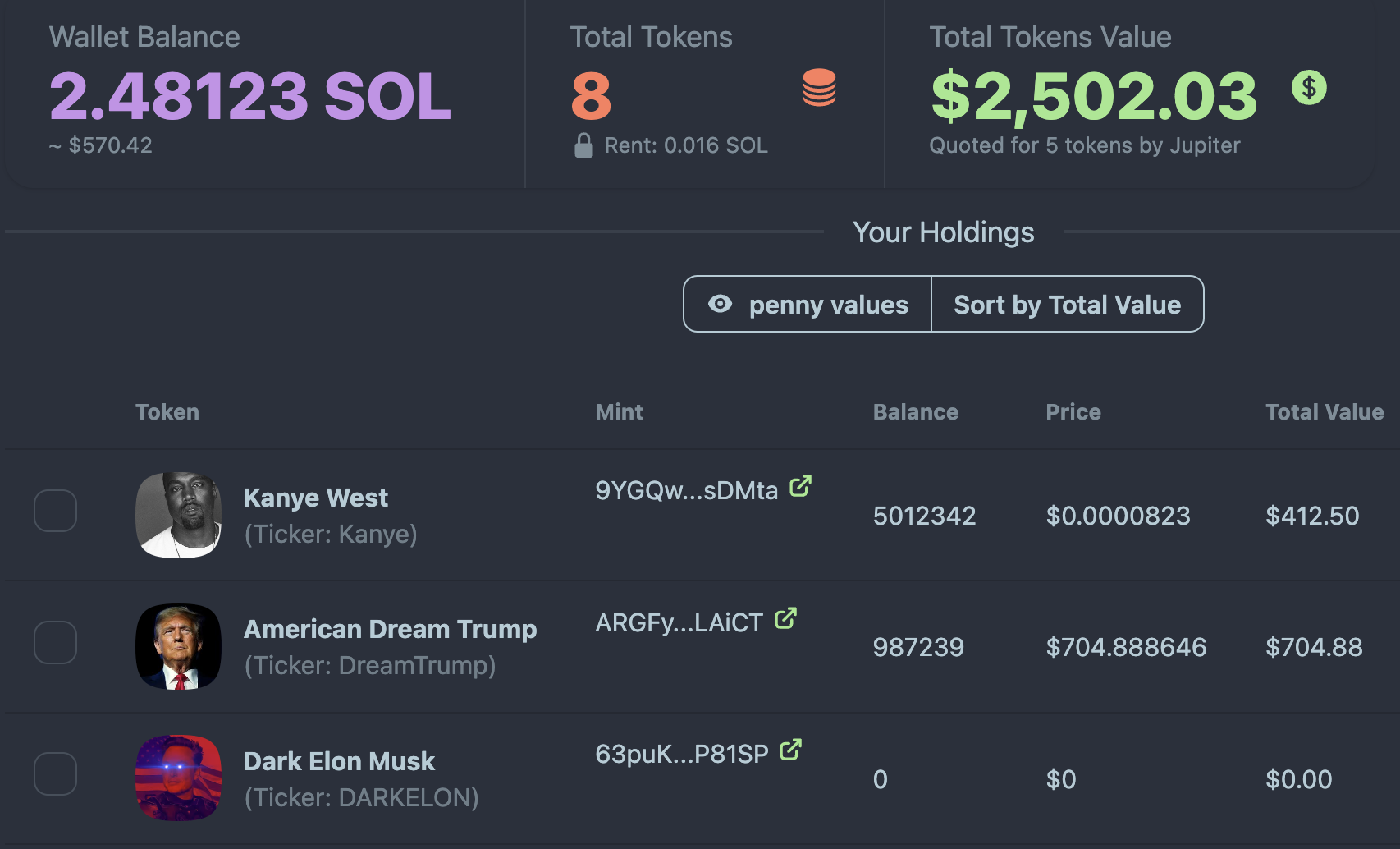
Task: Click the Balance column header
Action: tap(915, 412)
